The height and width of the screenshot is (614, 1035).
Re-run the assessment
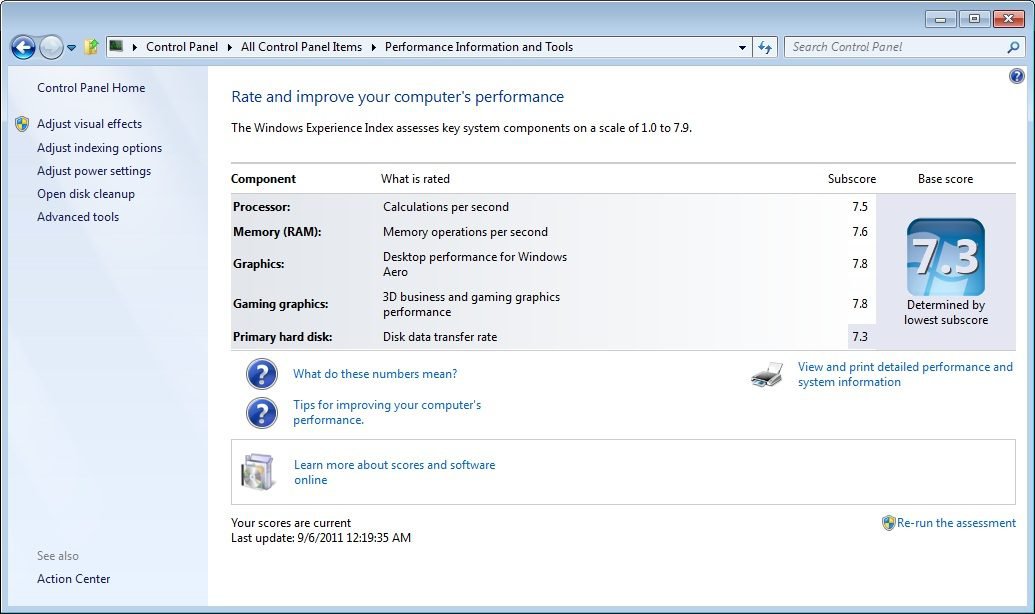pos(956,523)
